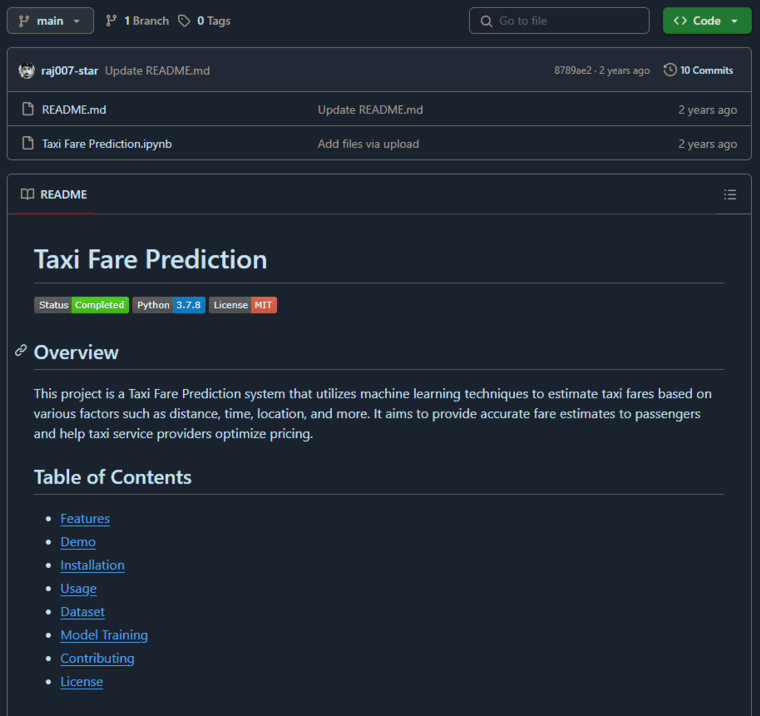Viewport: 760px width, 716px height.
Task: Open the main branch selector dropdown
Action: coord(50,21)
